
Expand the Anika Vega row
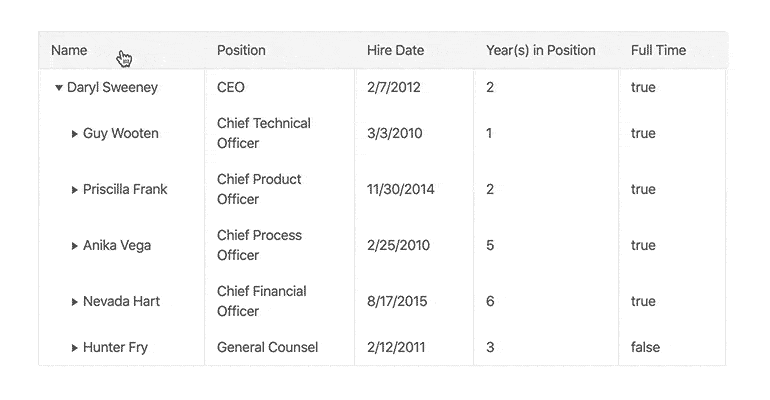coord(75,245)
